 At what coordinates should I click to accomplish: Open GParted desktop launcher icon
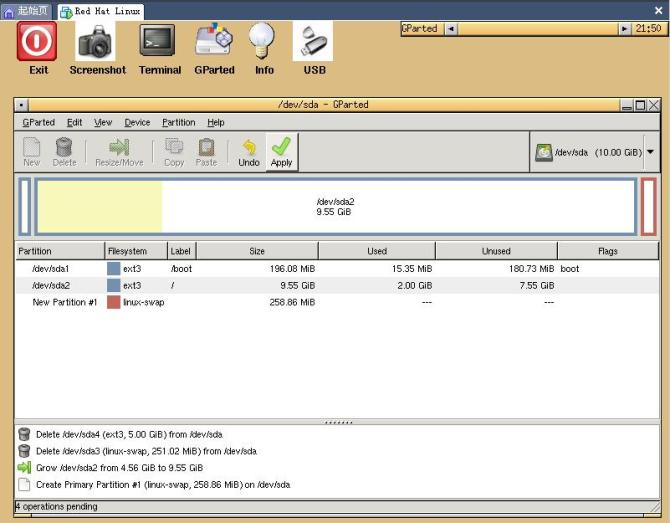pos(214,39)
